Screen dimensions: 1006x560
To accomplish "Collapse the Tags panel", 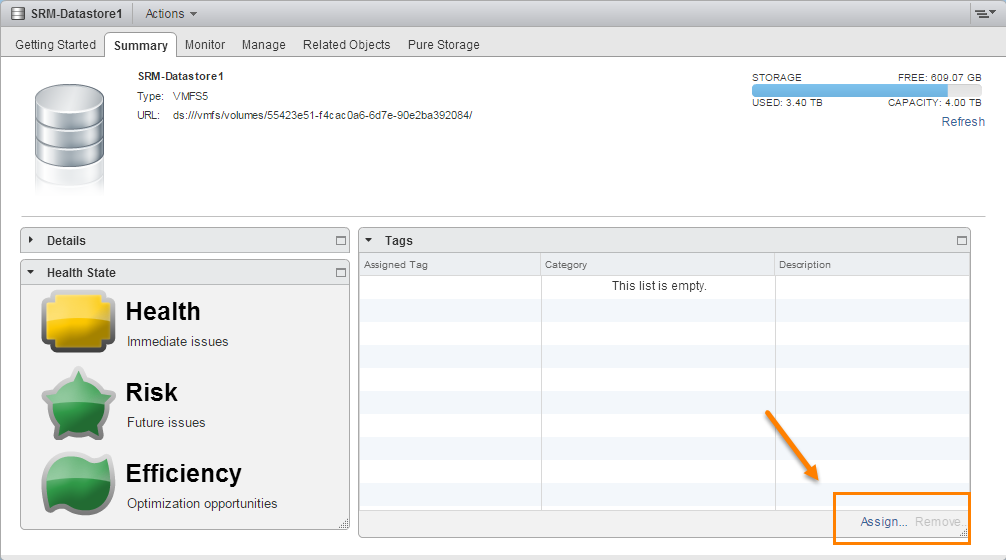I will tap(368, 240).
